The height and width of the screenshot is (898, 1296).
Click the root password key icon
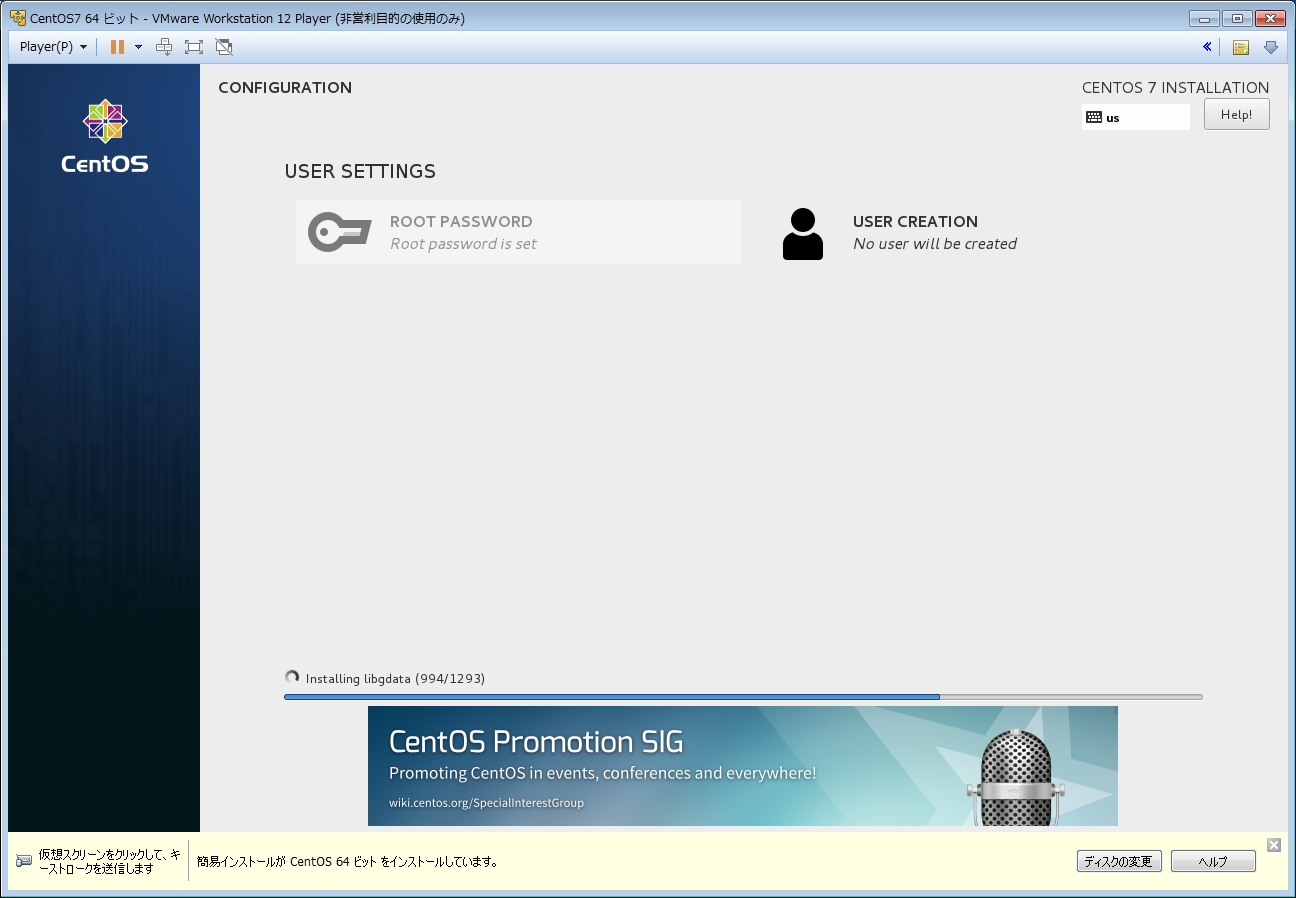click(x=339, y=232)
